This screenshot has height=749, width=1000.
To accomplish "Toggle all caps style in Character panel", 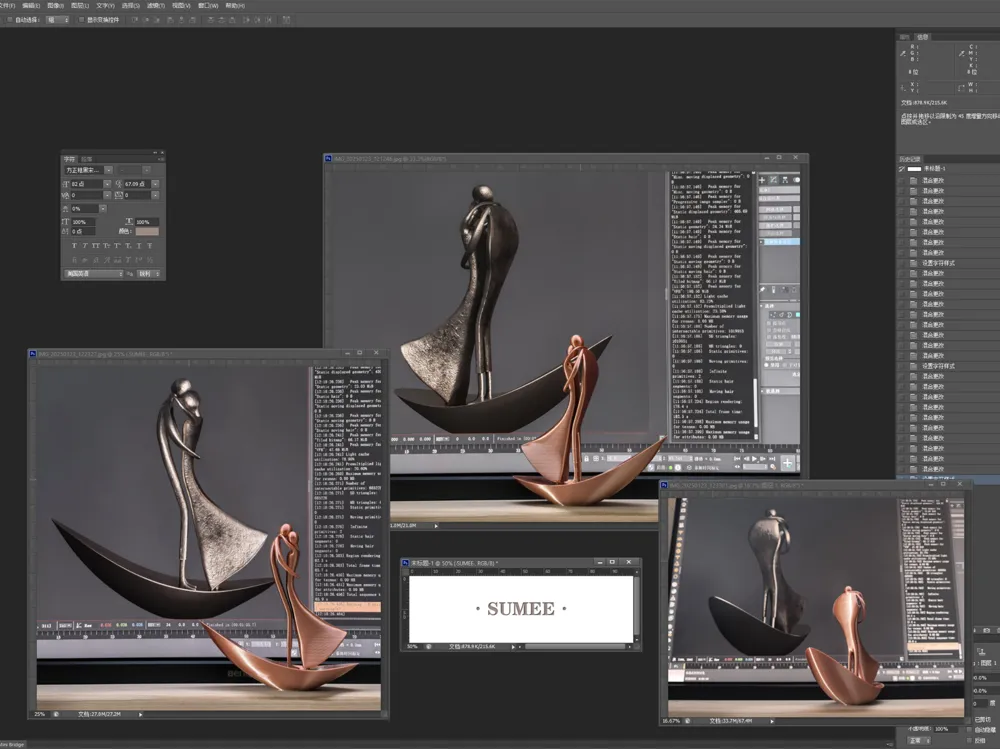I will [x=97, y=246].
